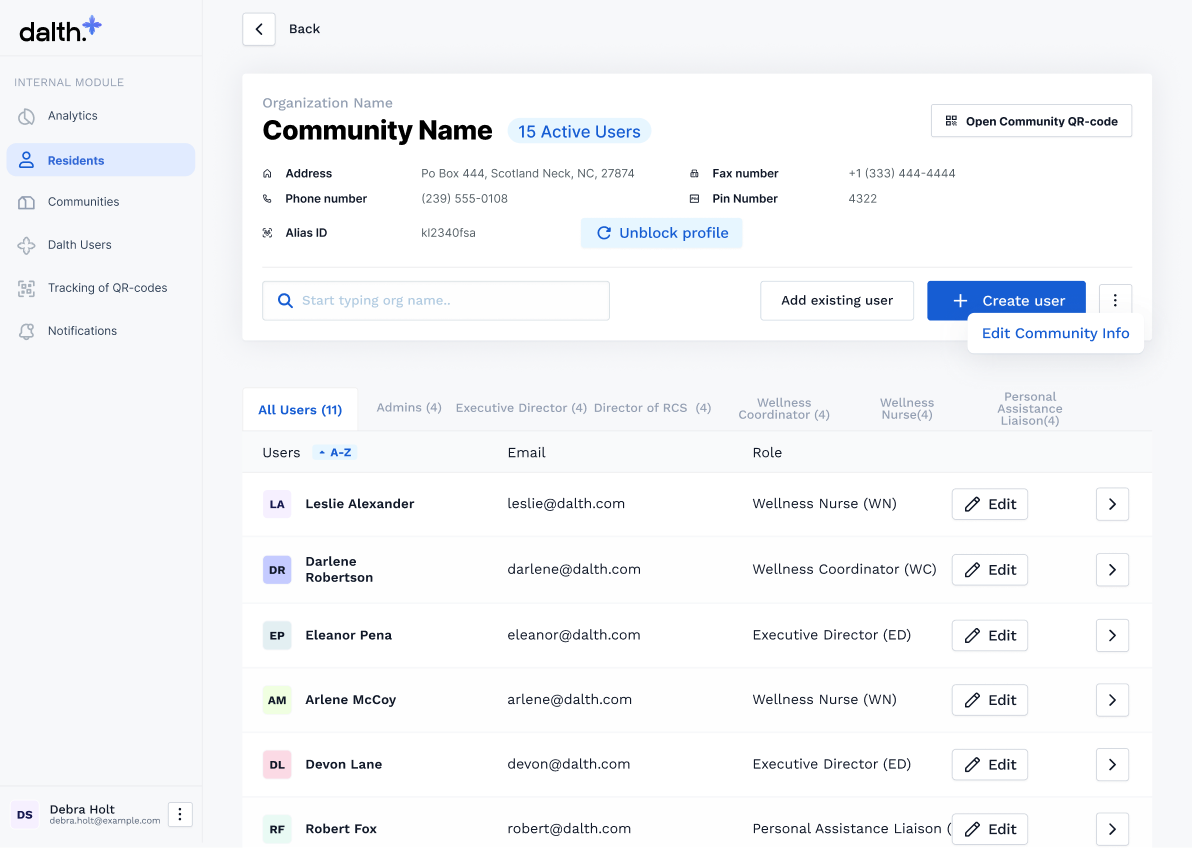Expand Devon Lane's details chevron
Screen dimensions: 1192x848
(x=1112, y=765)
